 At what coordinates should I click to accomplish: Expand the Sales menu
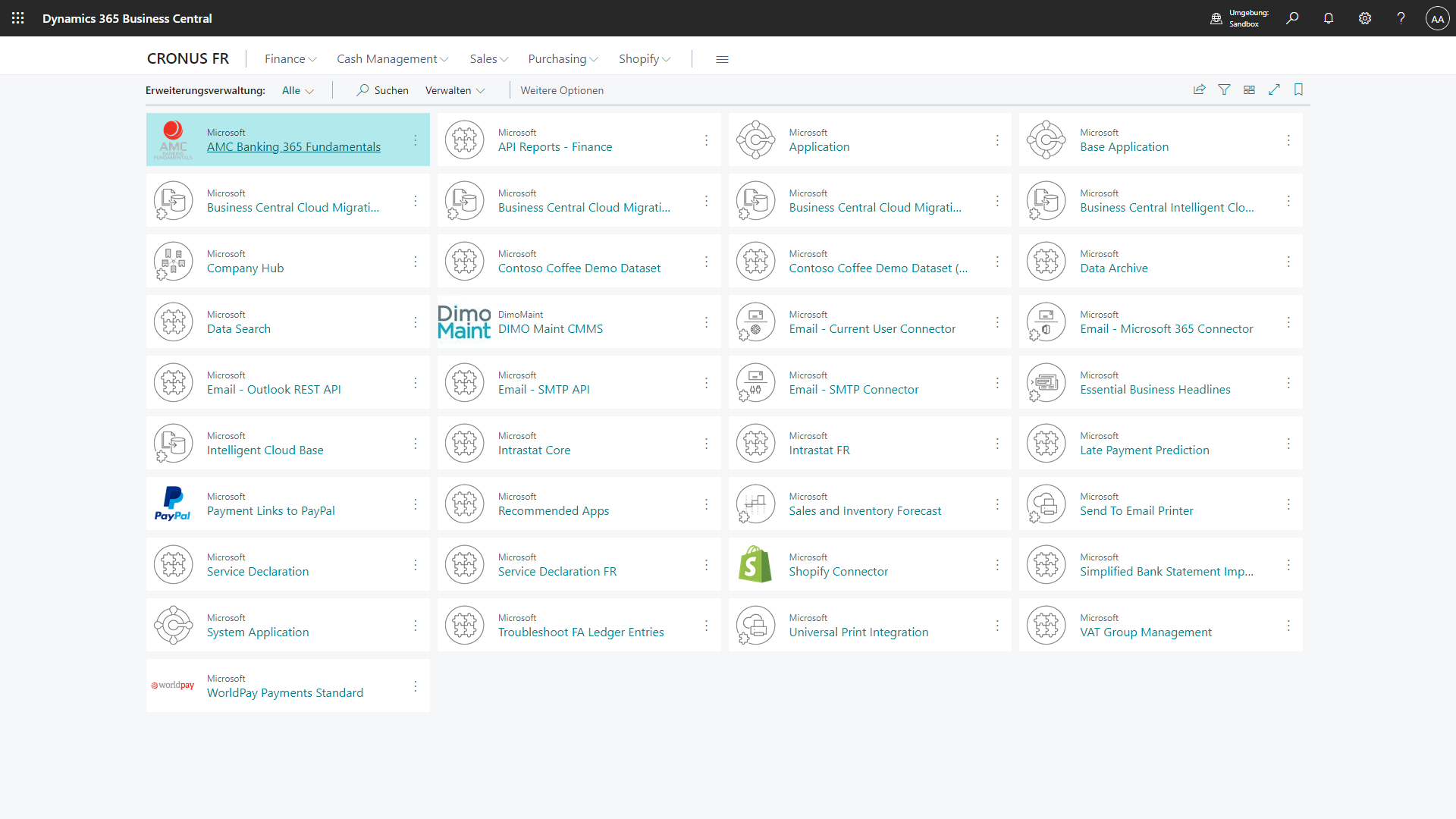click(x=489, y=59)
